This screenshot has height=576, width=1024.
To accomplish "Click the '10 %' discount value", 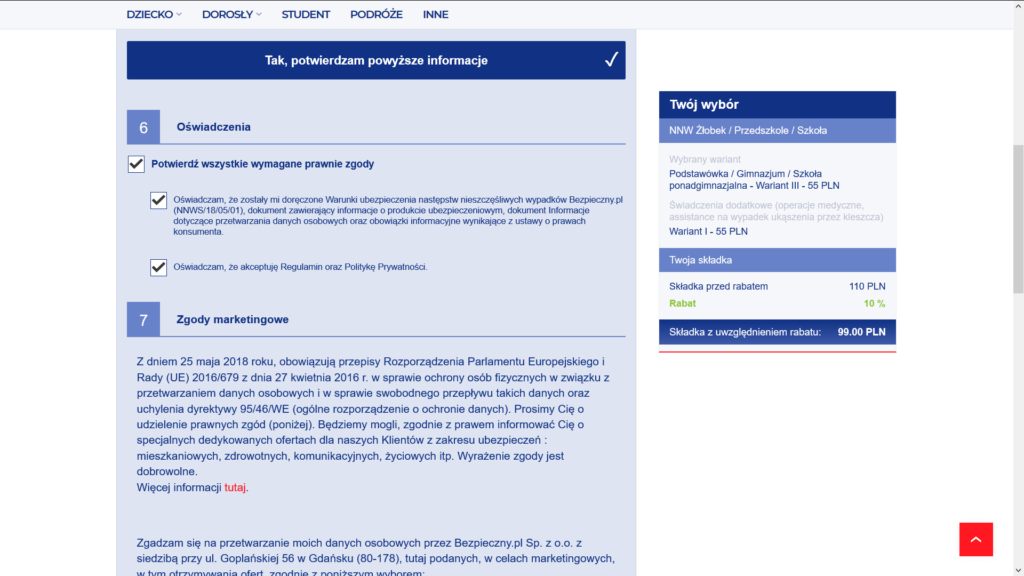I will pos(874,303).
